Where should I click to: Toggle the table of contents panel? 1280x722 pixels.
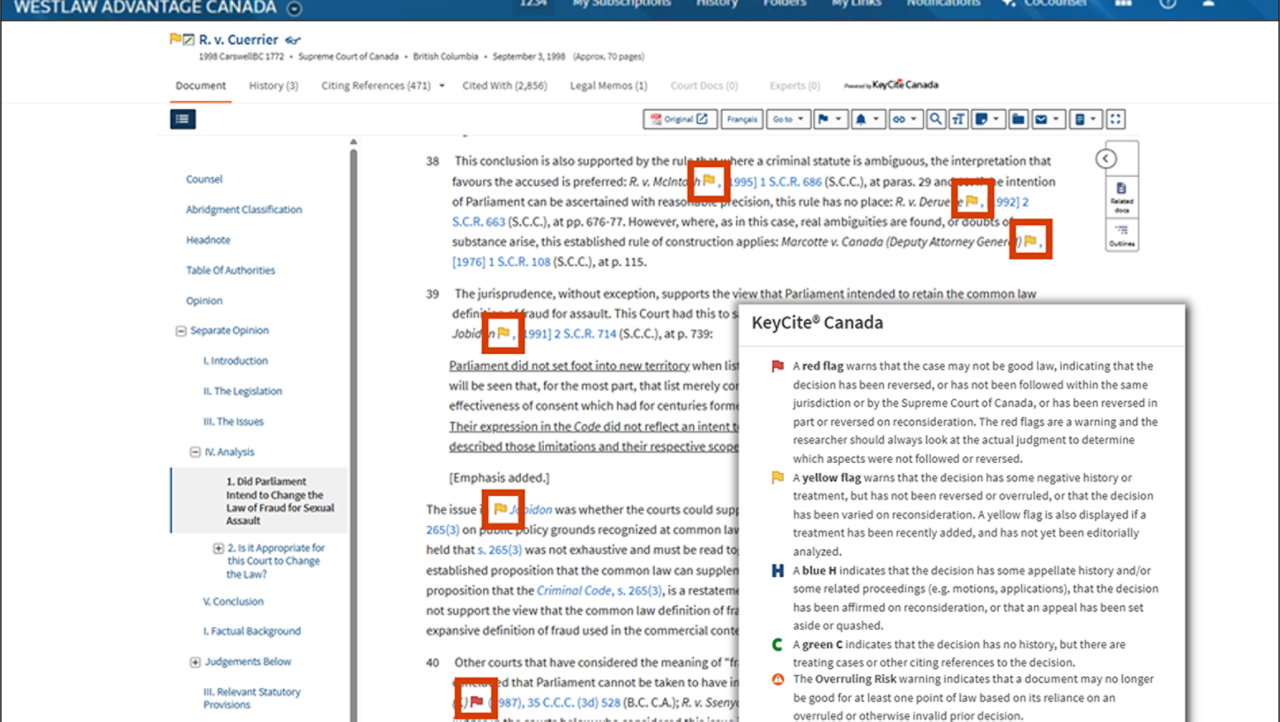click(183, 119)
